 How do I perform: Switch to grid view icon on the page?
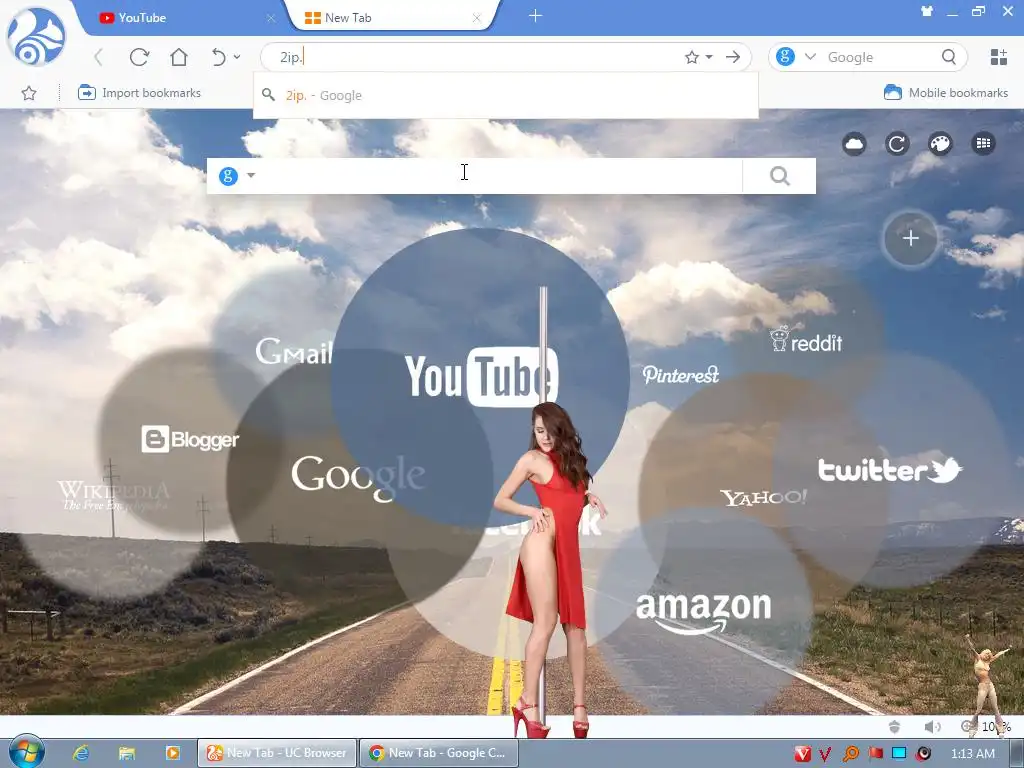click(984, 144)
